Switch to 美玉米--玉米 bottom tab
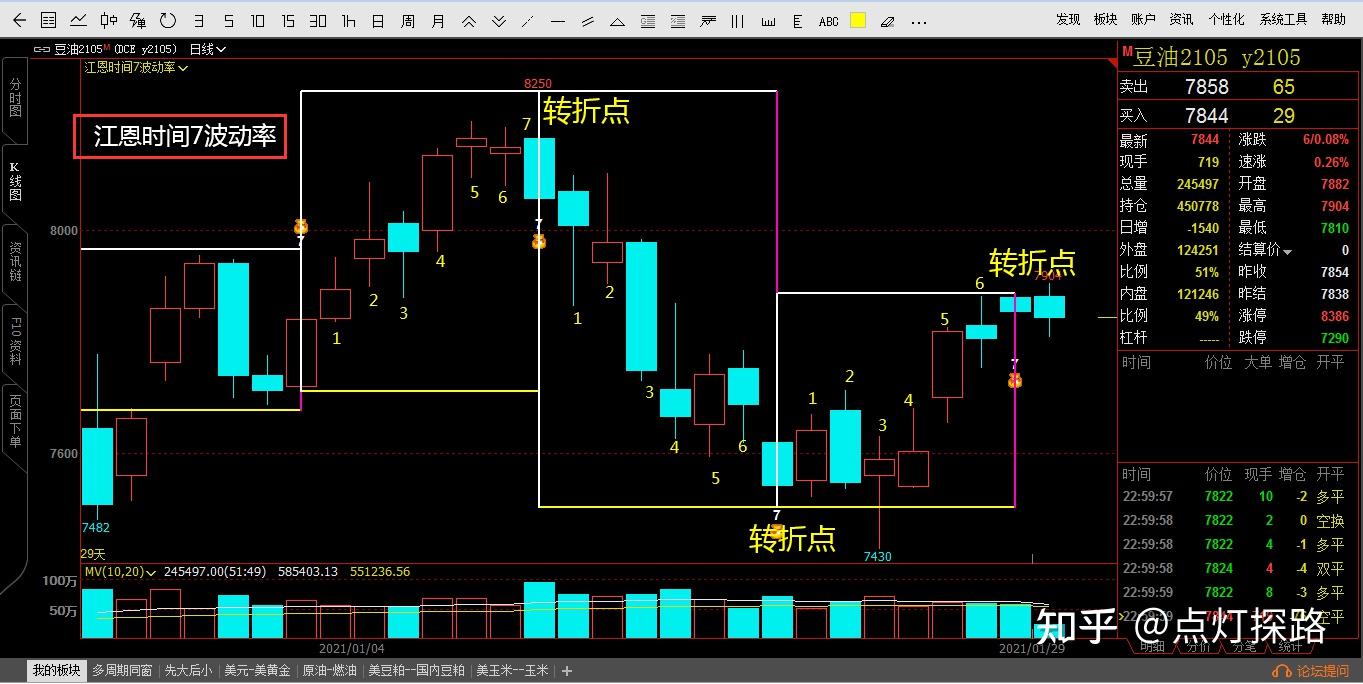Image resolution: width=1363 pixels, height=684 pixels. click(x=512, y=671)
